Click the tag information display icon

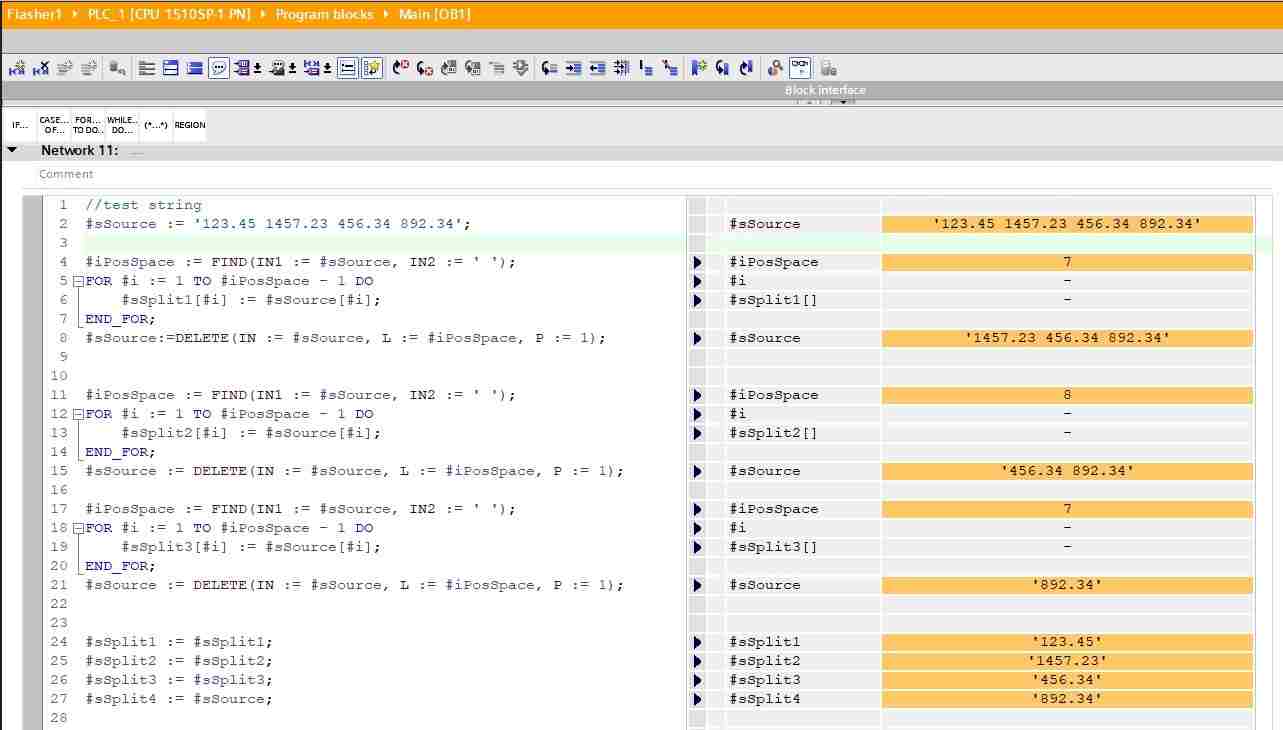pos(277,68)
